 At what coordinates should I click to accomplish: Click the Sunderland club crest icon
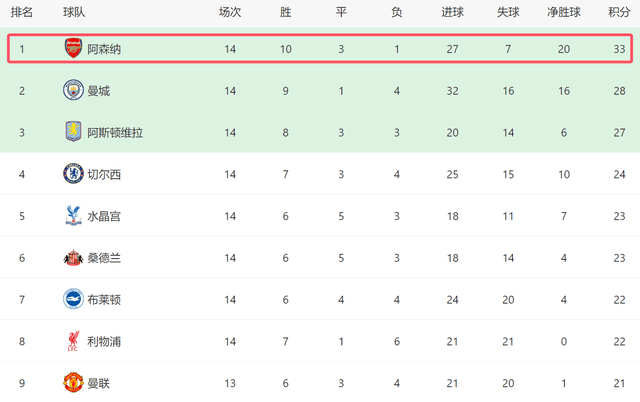pos(72,257)
